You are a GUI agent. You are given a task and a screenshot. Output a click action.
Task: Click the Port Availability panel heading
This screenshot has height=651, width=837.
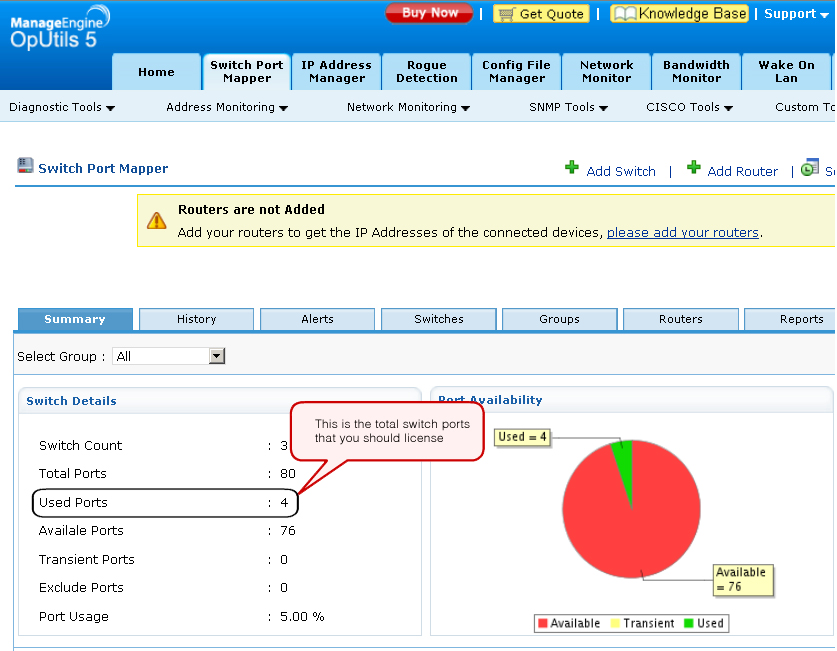click(x=490, y=400)
